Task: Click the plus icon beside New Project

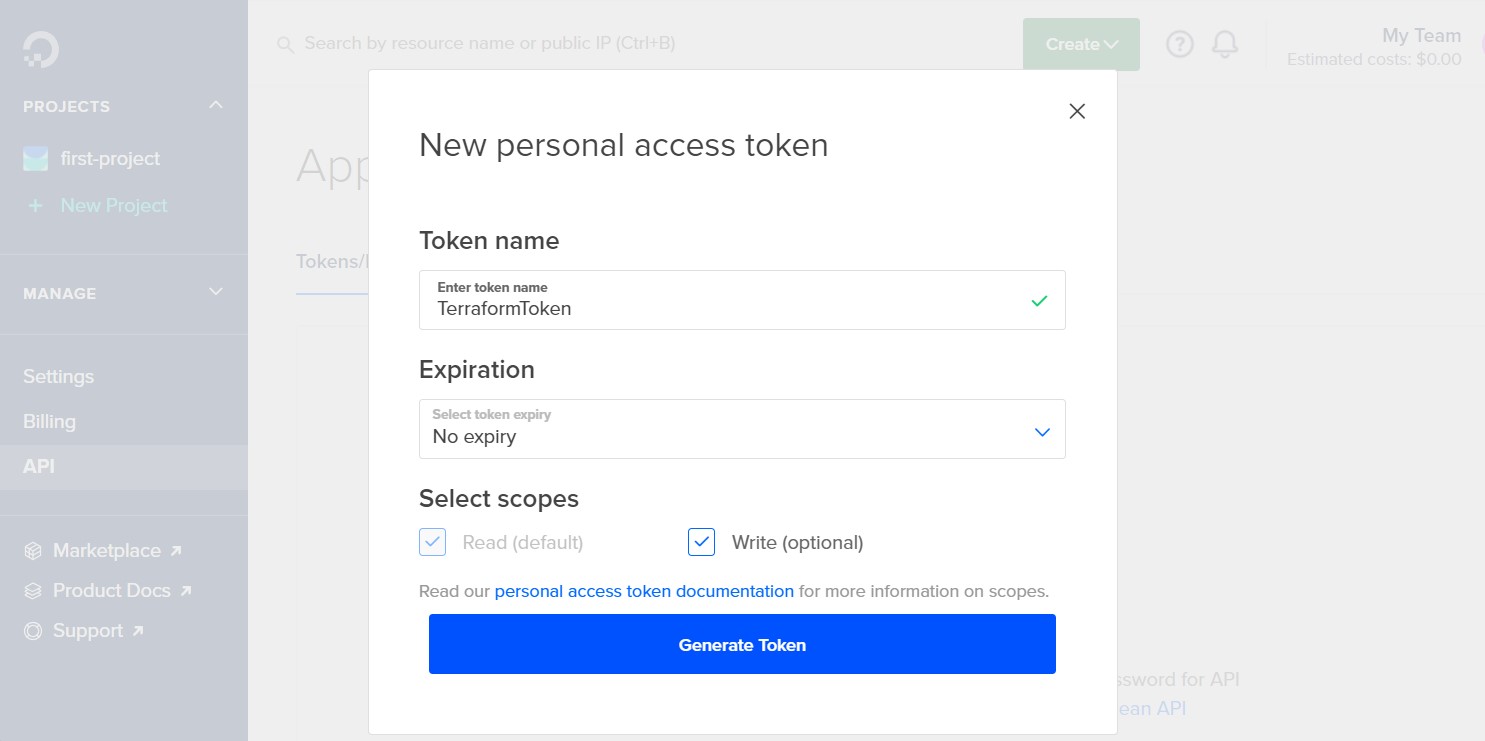Action: (36, 205)
